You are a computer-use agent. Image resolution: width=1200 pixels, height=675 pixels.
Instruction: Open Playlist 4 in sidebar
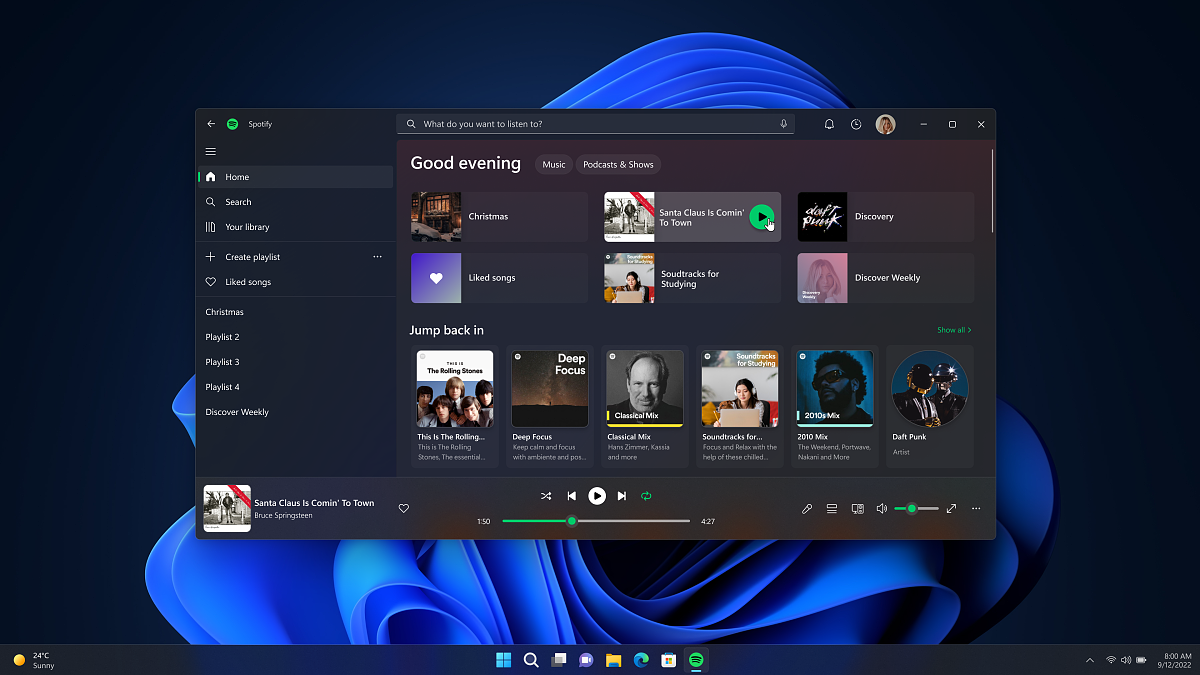pos(296,387)
